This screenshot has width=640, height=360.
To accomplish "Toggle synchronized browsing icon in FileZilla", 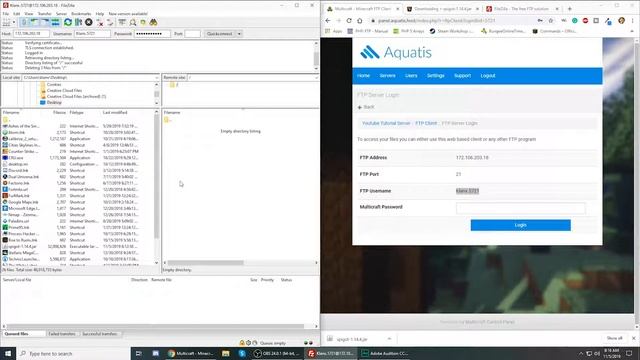I will point(143,22).
